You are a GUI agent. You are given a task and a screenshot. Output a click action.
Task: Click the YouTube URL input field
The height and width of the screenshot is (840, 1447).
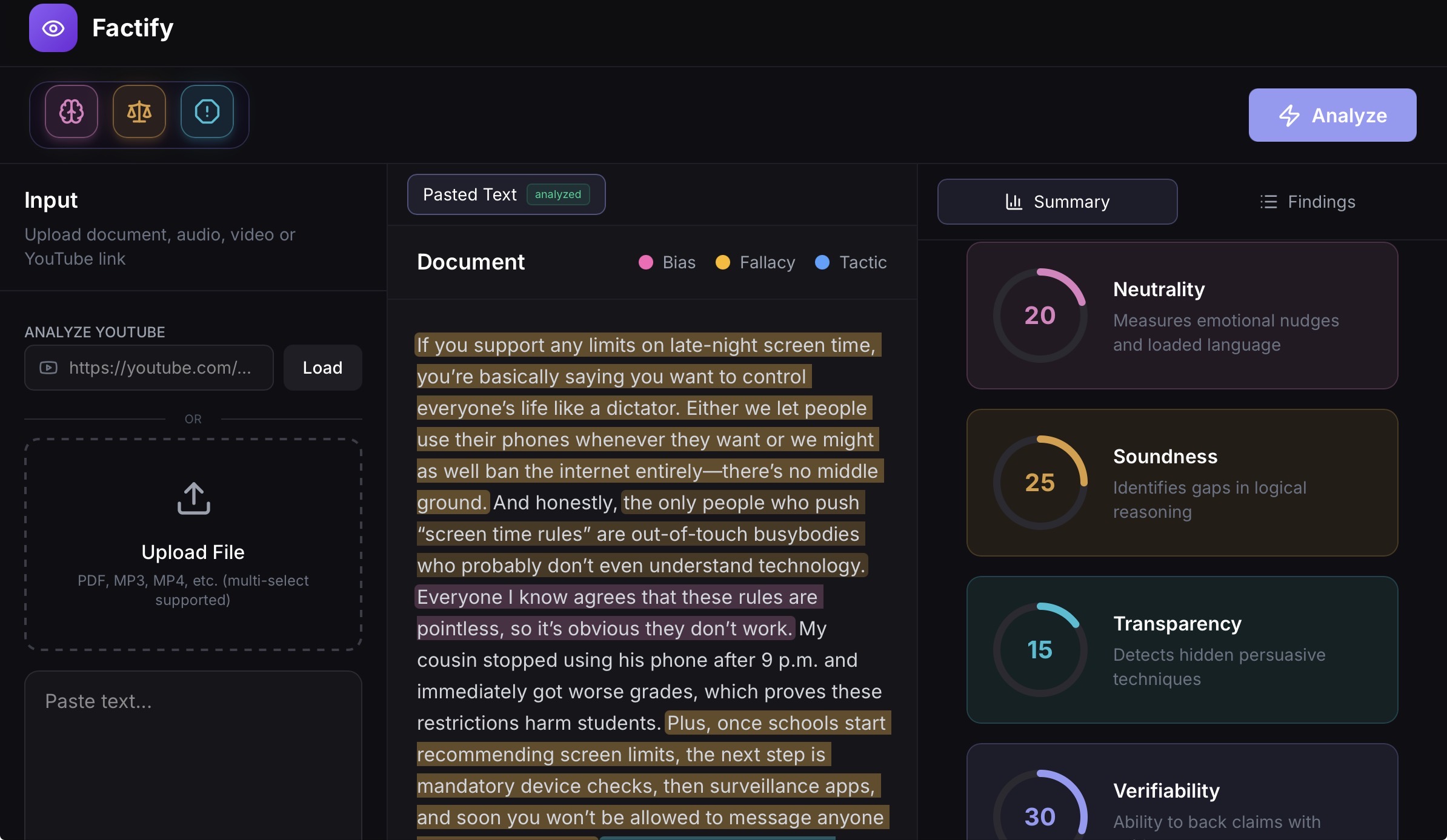[x=159, y=368]
